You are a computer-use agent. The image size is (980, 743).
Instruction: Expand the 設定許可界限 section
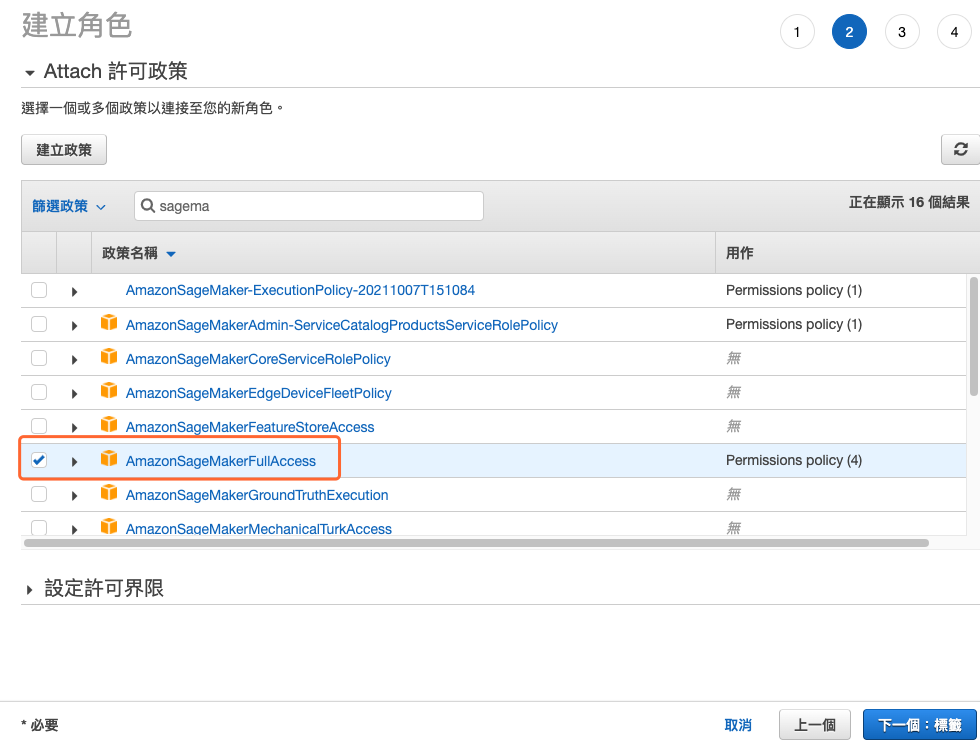coord(29,589)
